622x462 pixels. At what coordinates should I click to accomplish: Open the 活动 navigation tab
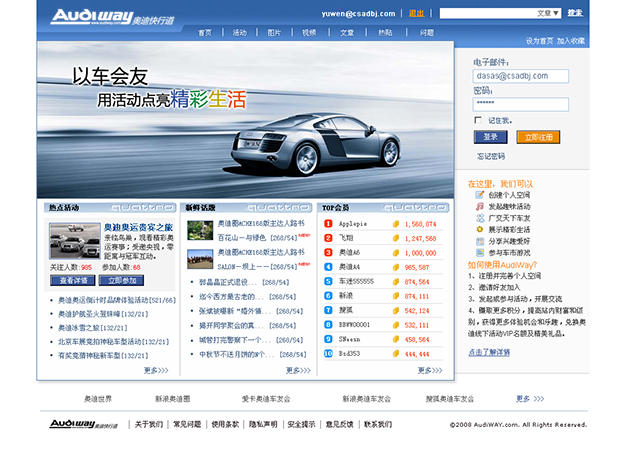240,33
